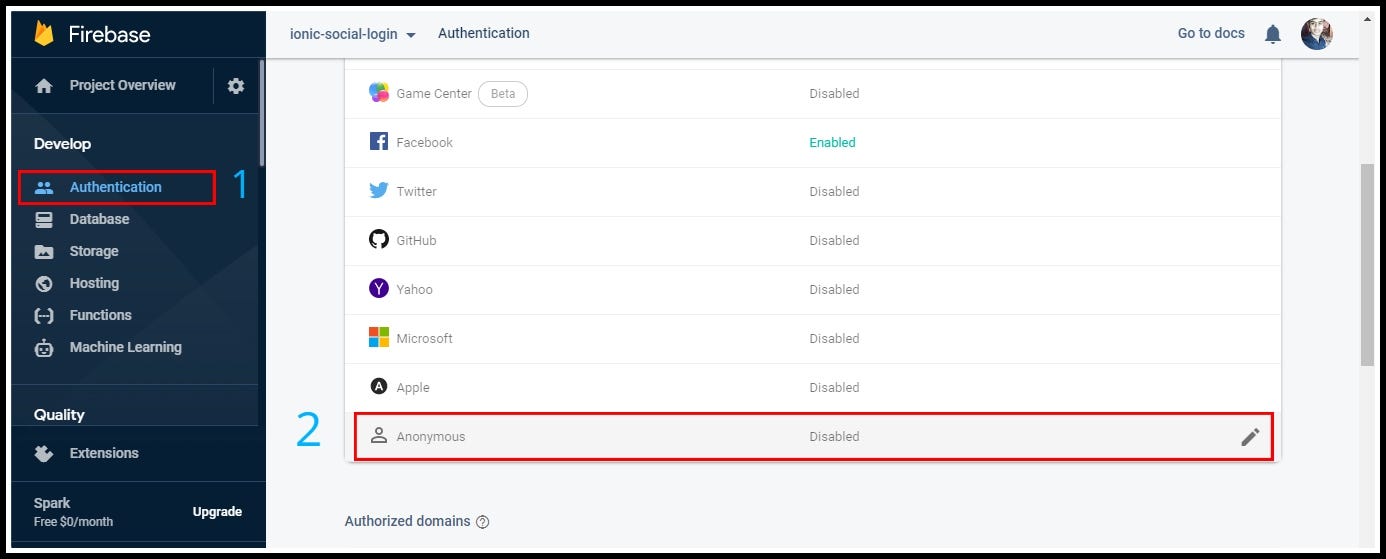The width and height of the screenshot is (1386, 559).
Task: Open Extensions in the sidebar
Action: tap(104, 453)
